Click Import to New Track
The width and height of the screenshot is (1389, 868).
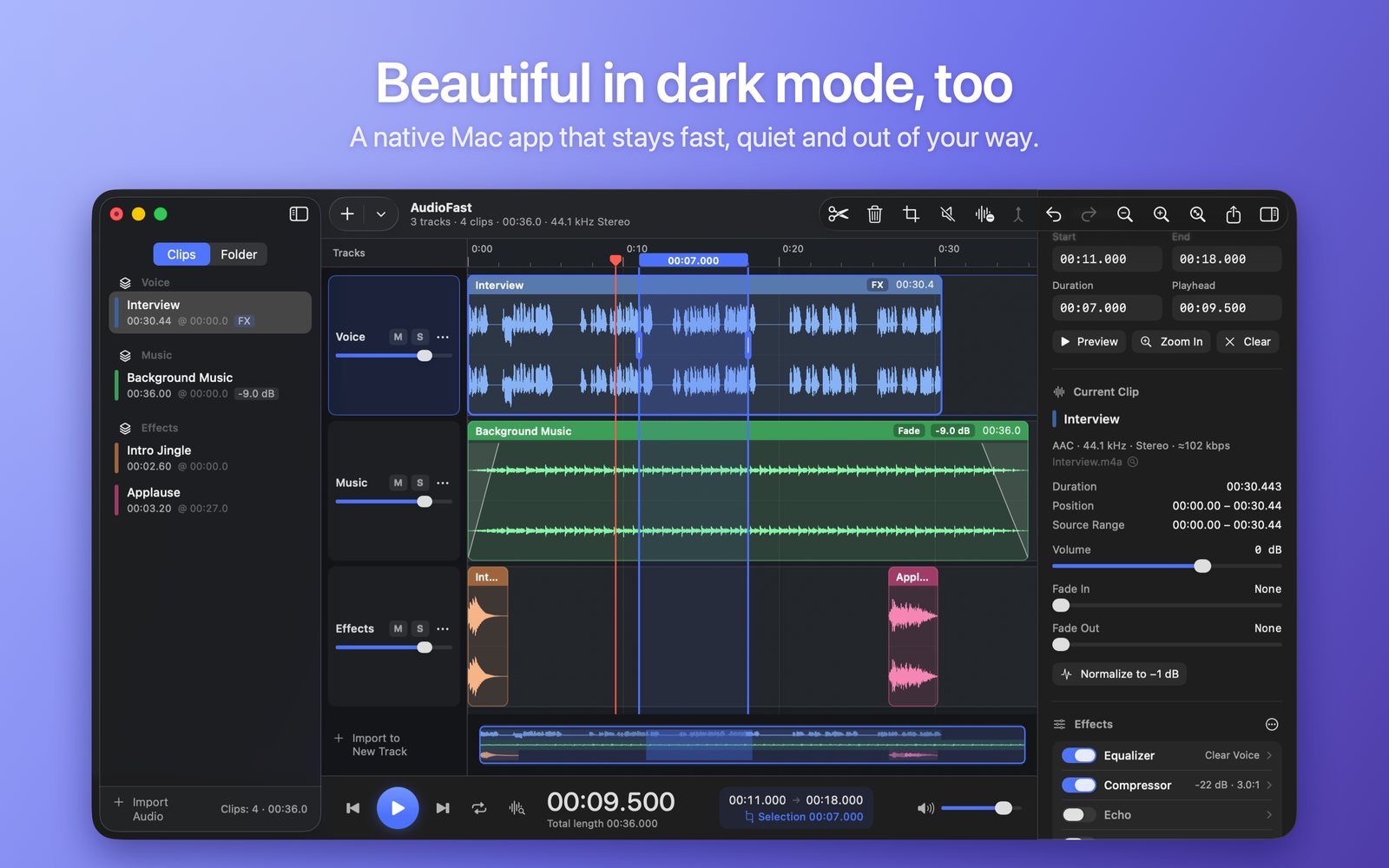371,745
